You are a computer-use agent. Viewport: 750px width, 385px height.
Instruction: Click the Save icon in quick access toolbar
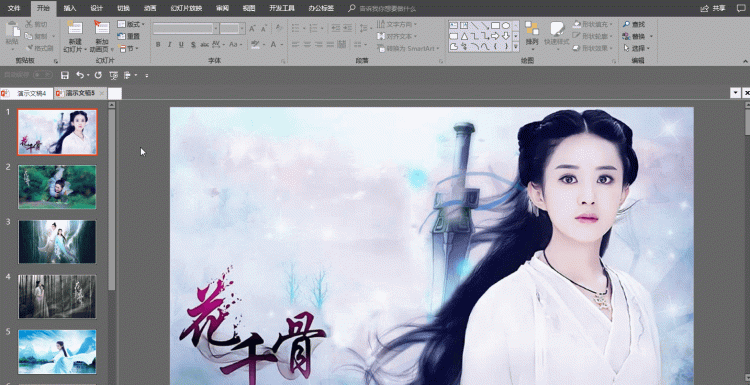coord(65,75)
